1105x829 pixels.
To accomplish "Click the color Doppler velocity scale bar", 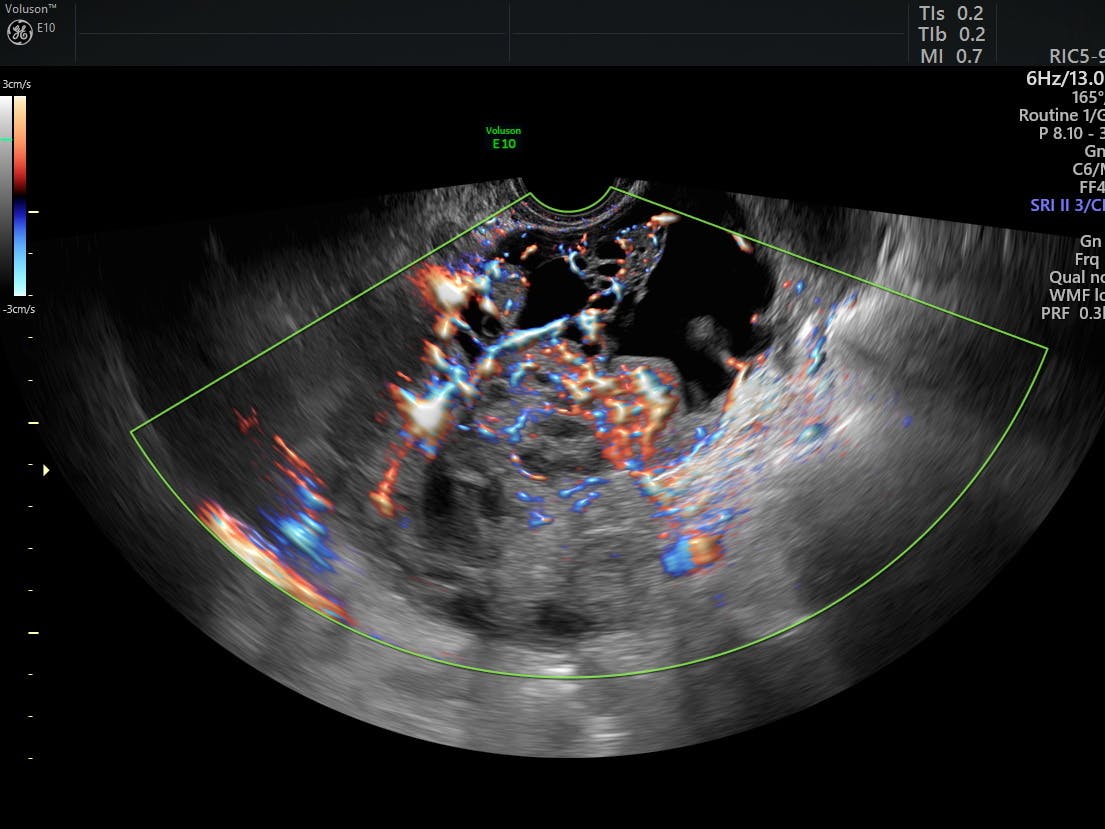I will tap(20, 195).
